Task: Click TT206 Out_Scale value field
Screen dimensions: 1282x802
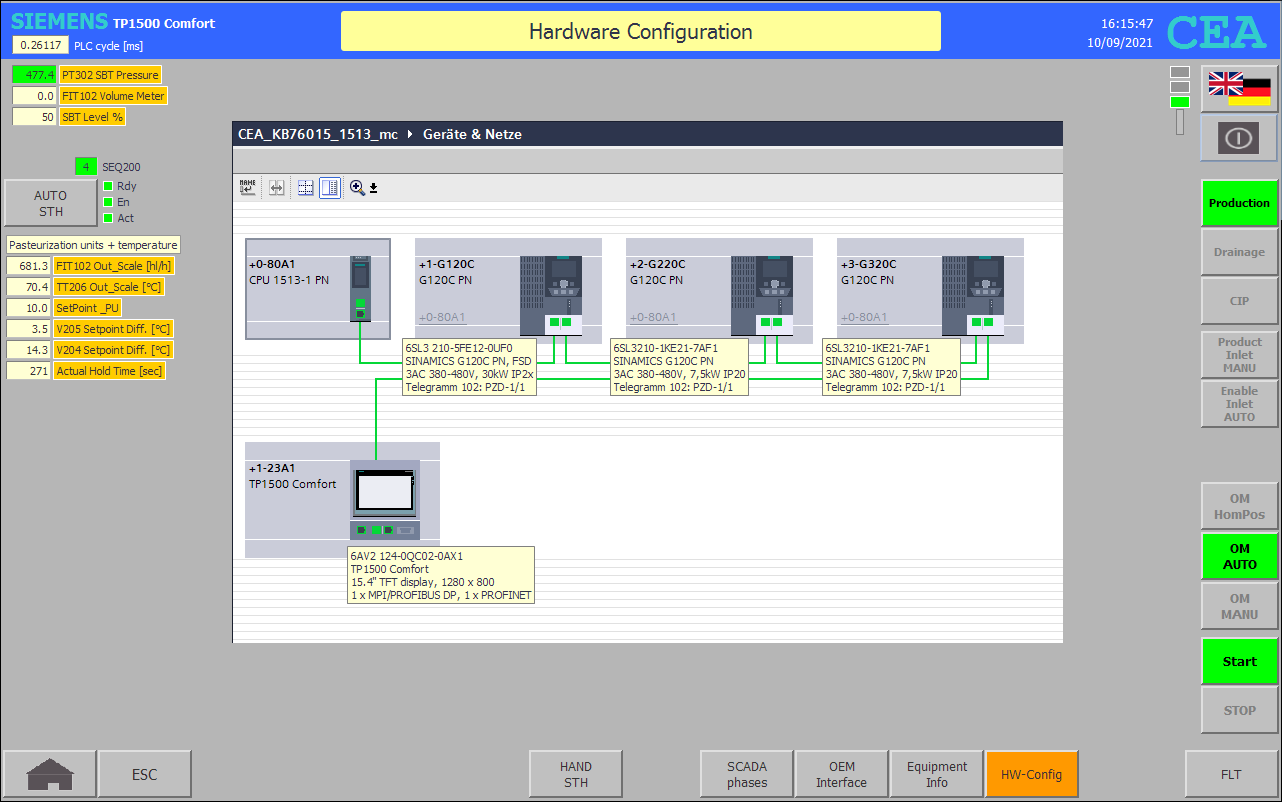Action: tap(28, 287)
